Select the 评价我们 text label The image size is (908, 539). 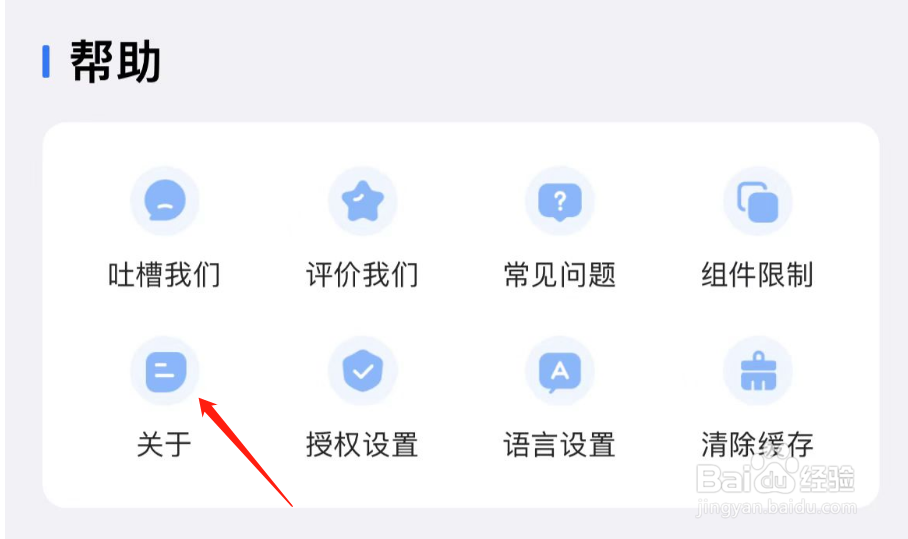tap(363, 274)
